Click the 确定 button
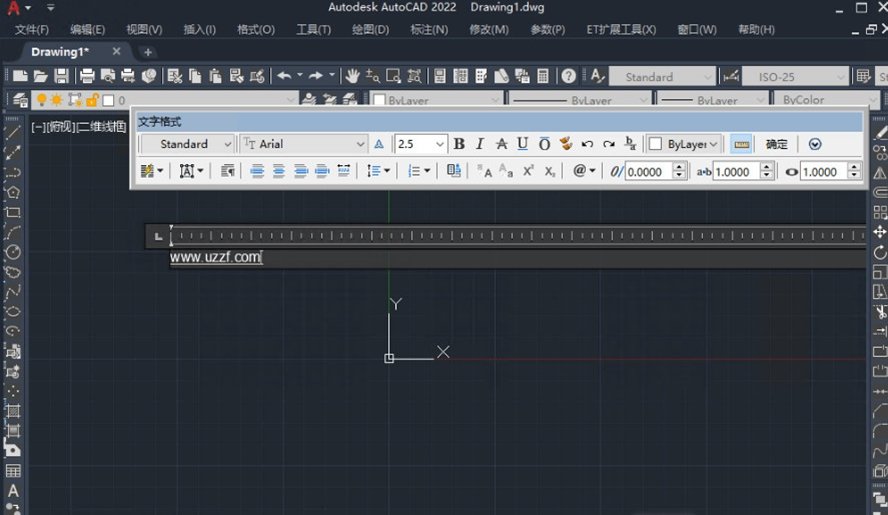The width and height of the screenshot is (888, 515). pos(776,144)
